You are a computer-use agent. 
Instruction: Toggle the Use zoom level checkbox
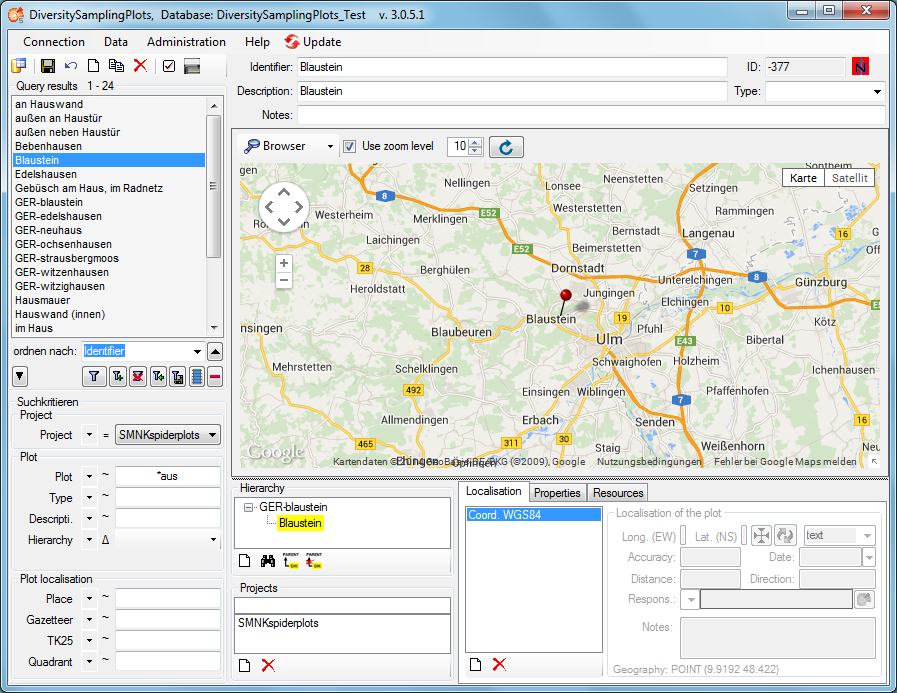coord(349,146)
